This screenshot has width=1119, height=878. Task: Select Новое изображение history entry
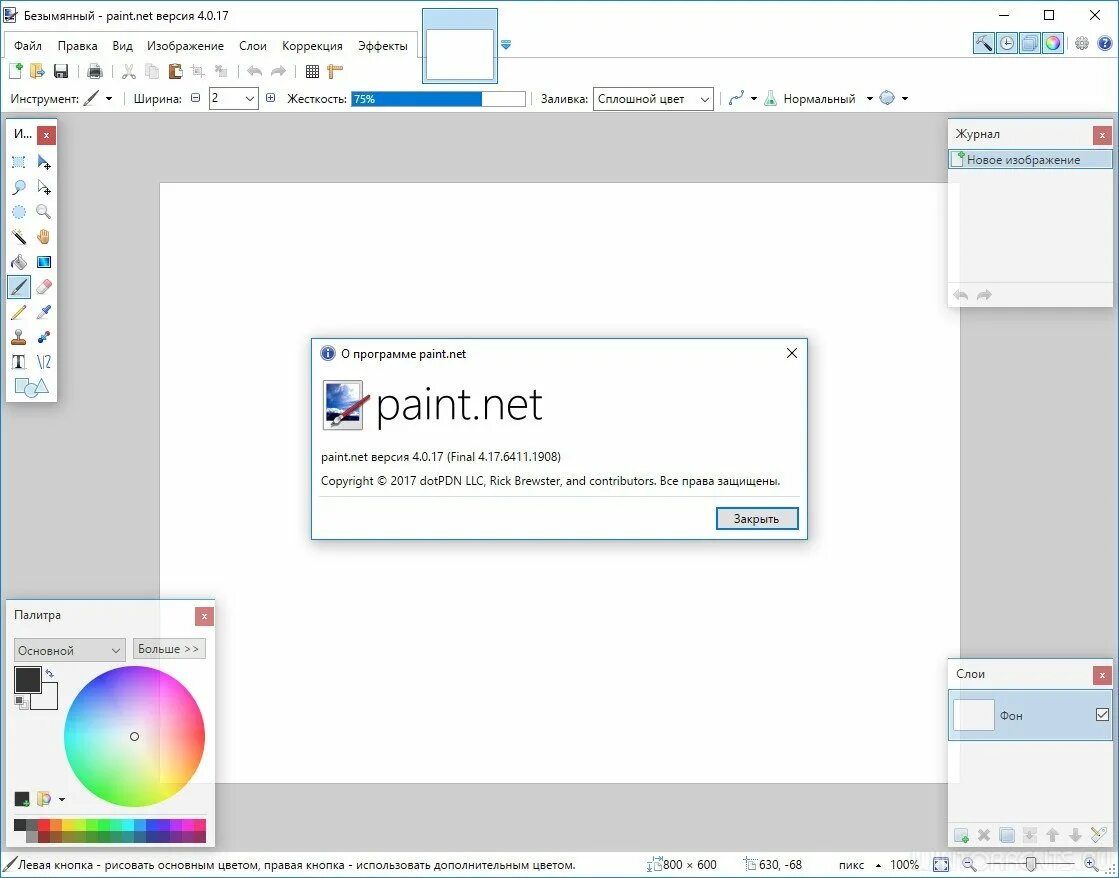click(x=1030, y=160)
